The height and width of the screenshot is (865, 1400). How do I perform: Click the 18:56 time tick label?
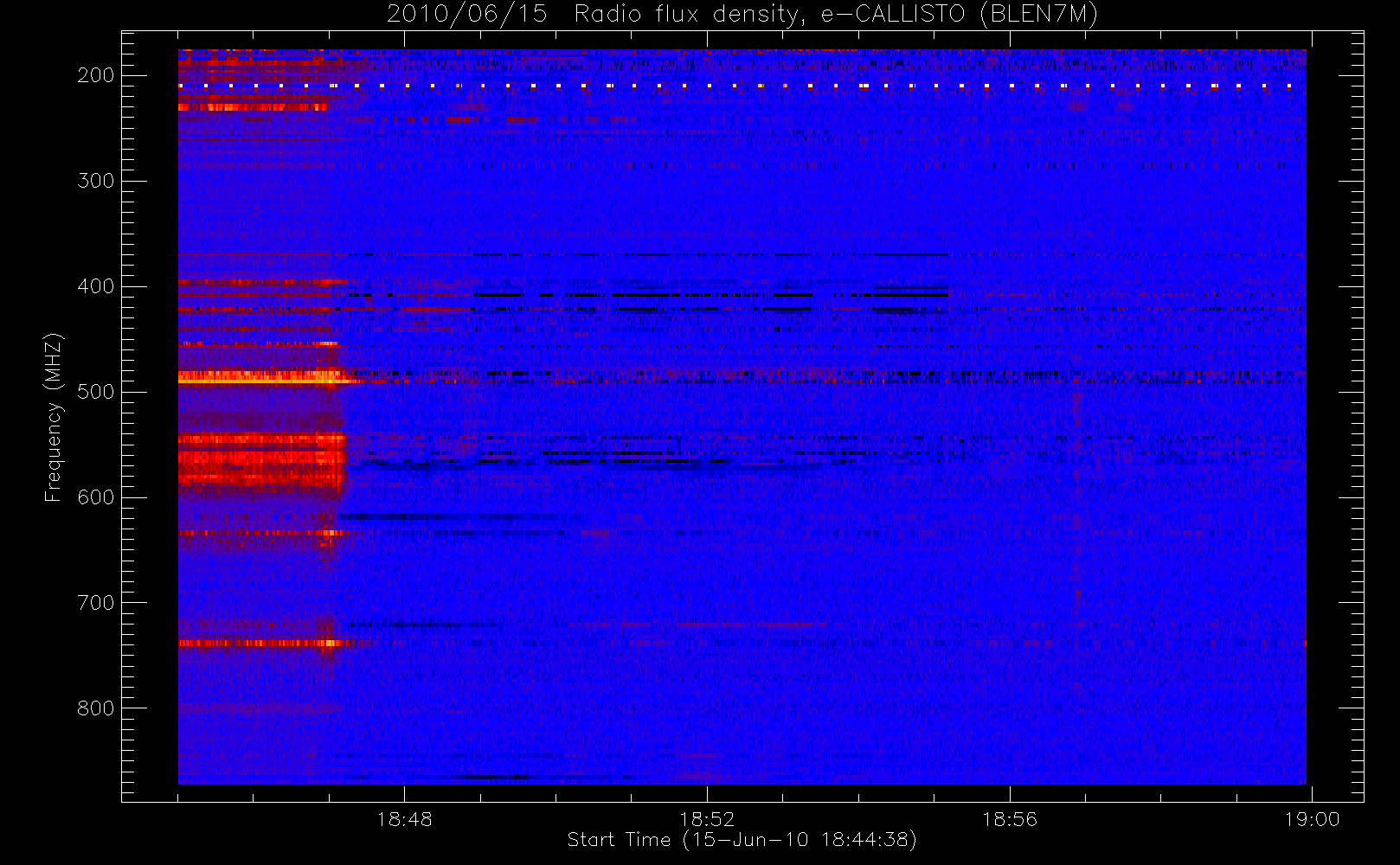coord(1009,819)
